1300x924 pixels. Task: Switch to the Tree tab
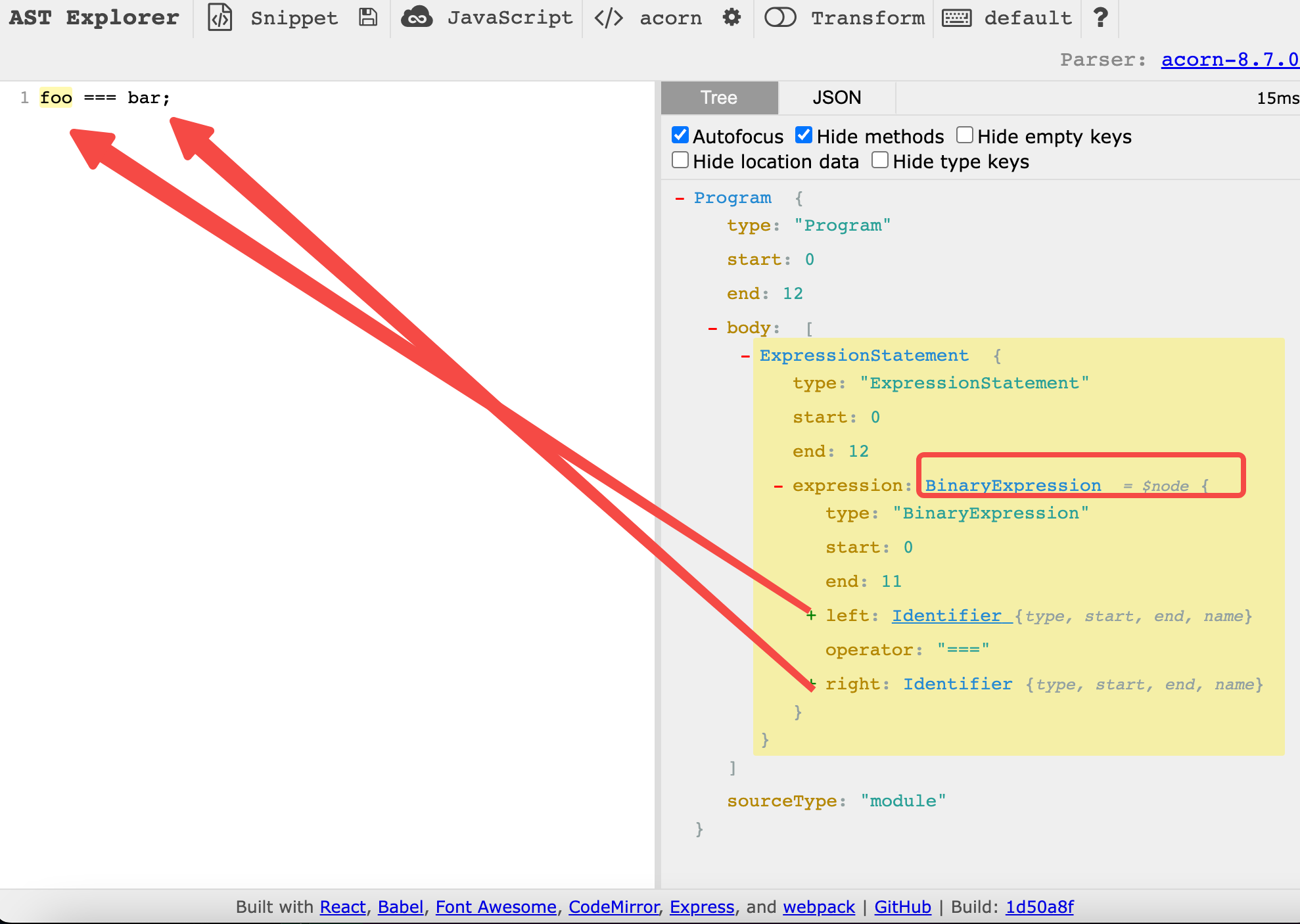[718, 96]
